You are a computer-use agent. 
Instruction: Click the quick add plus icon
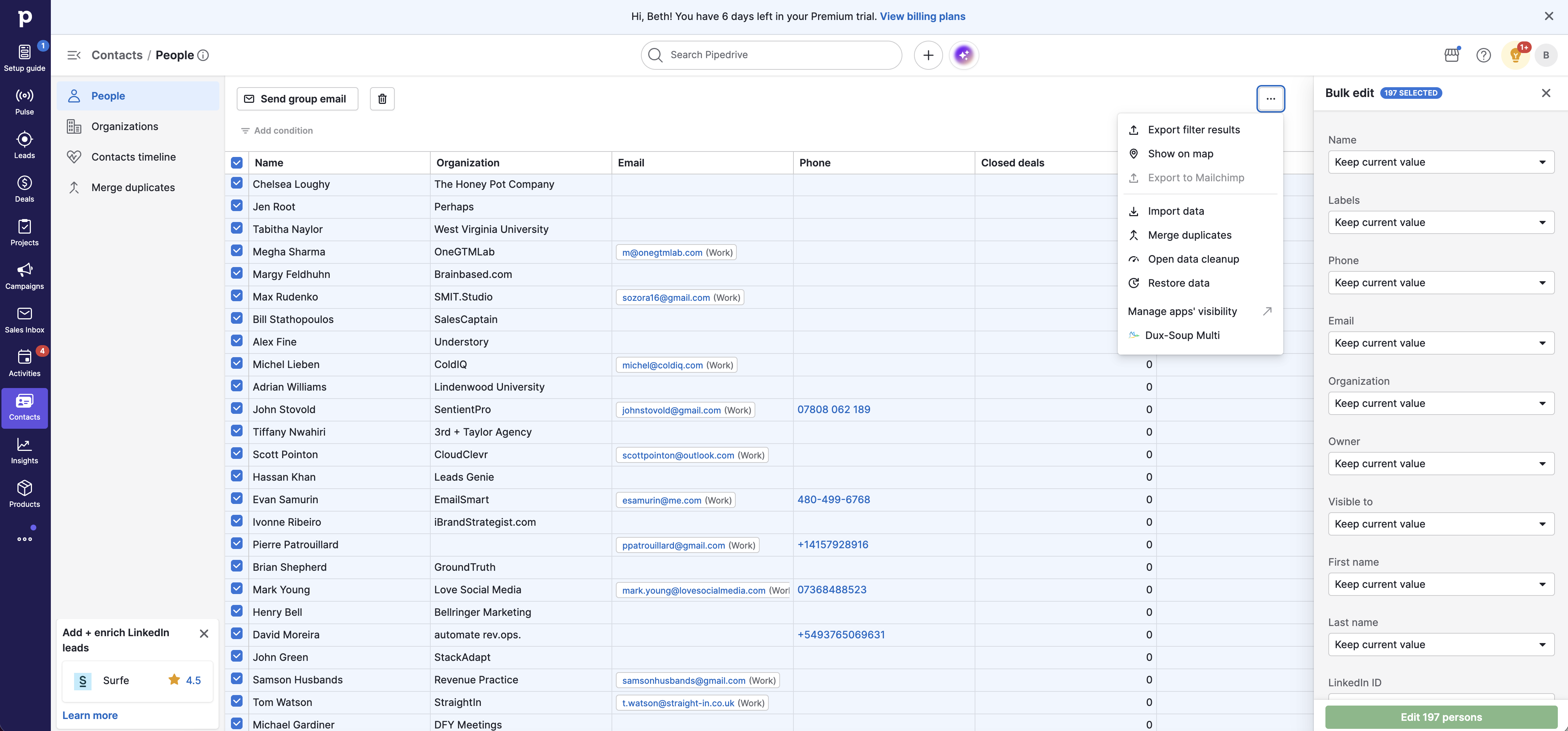click(x=928, y=55)
